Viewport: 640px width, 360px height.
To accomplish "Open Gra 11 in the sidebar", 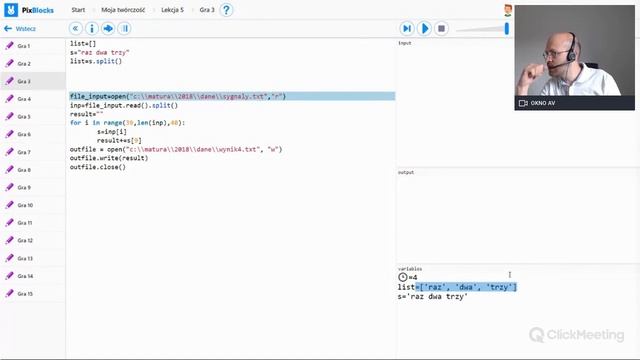I will point(33,223).
